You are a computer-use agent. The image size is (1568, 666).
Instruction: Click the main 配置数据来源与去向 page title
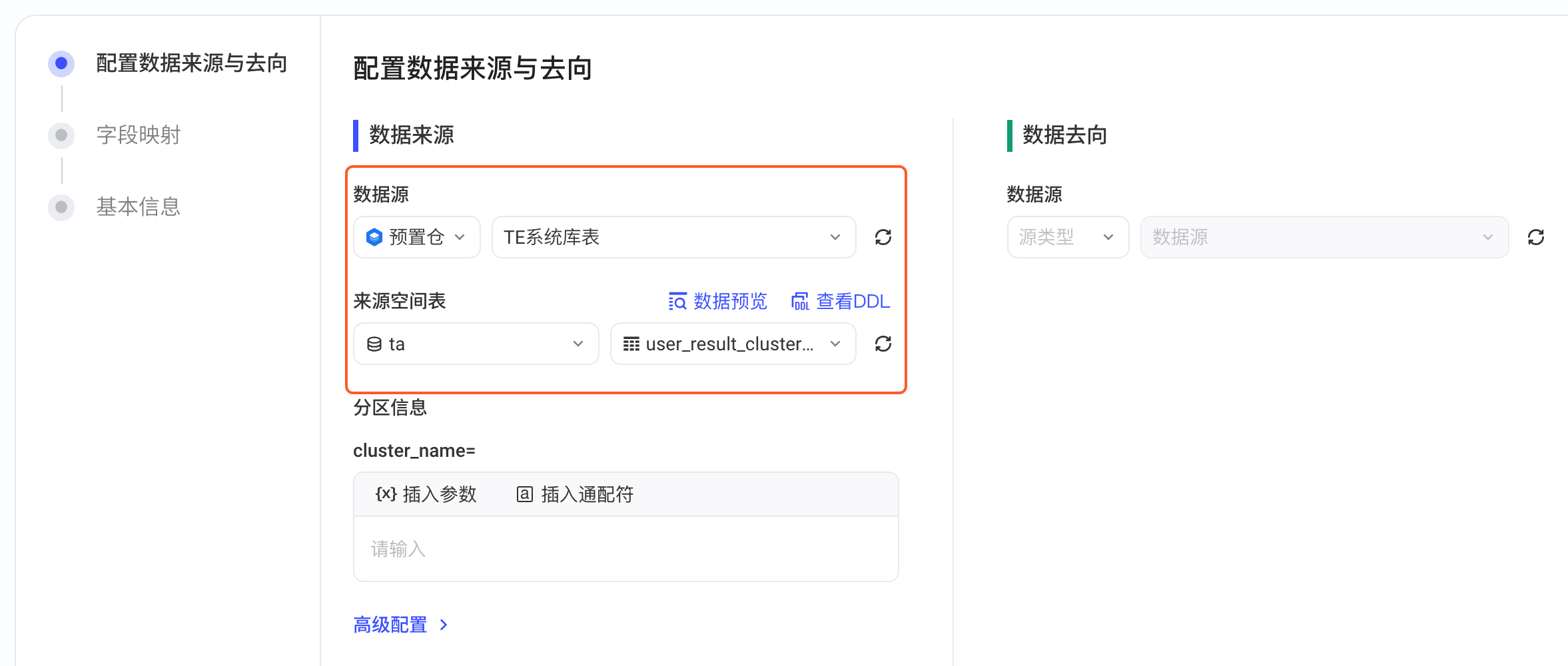pos(473,69)
